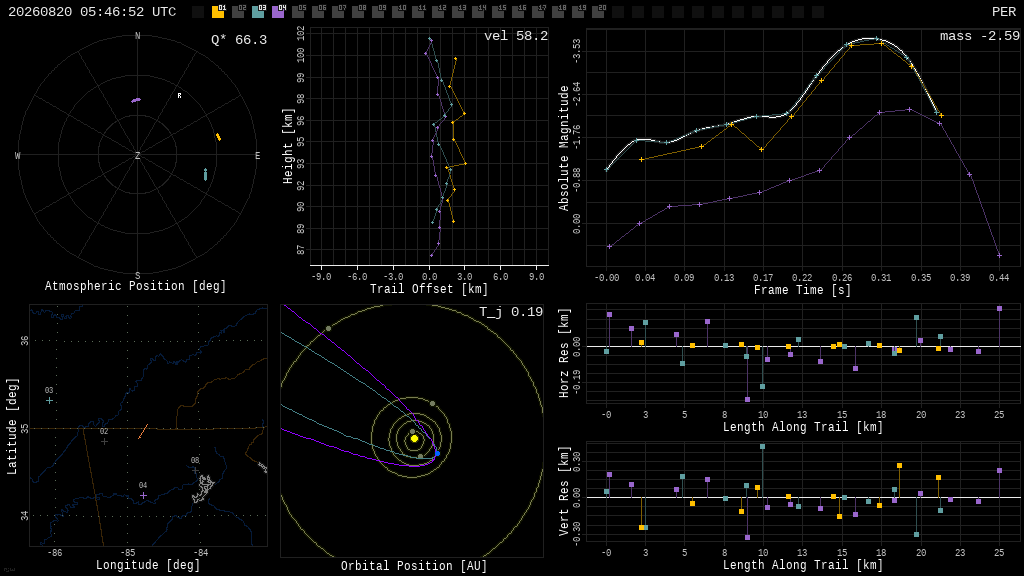Click station 02 cross marker on map
Screen dimensions: 1024x576
click(104, 441)
